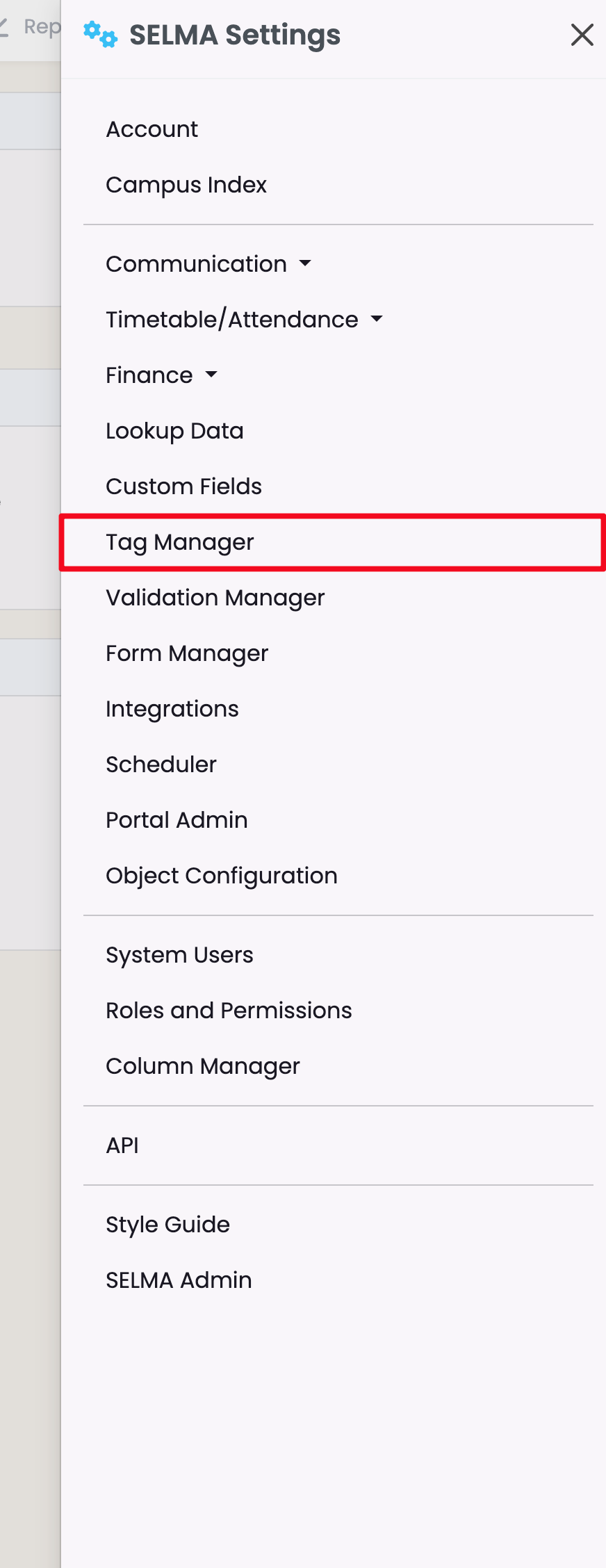Screen dimensions: 606x1568
Task: Go to Campus Index
Action: pos(186,185)
